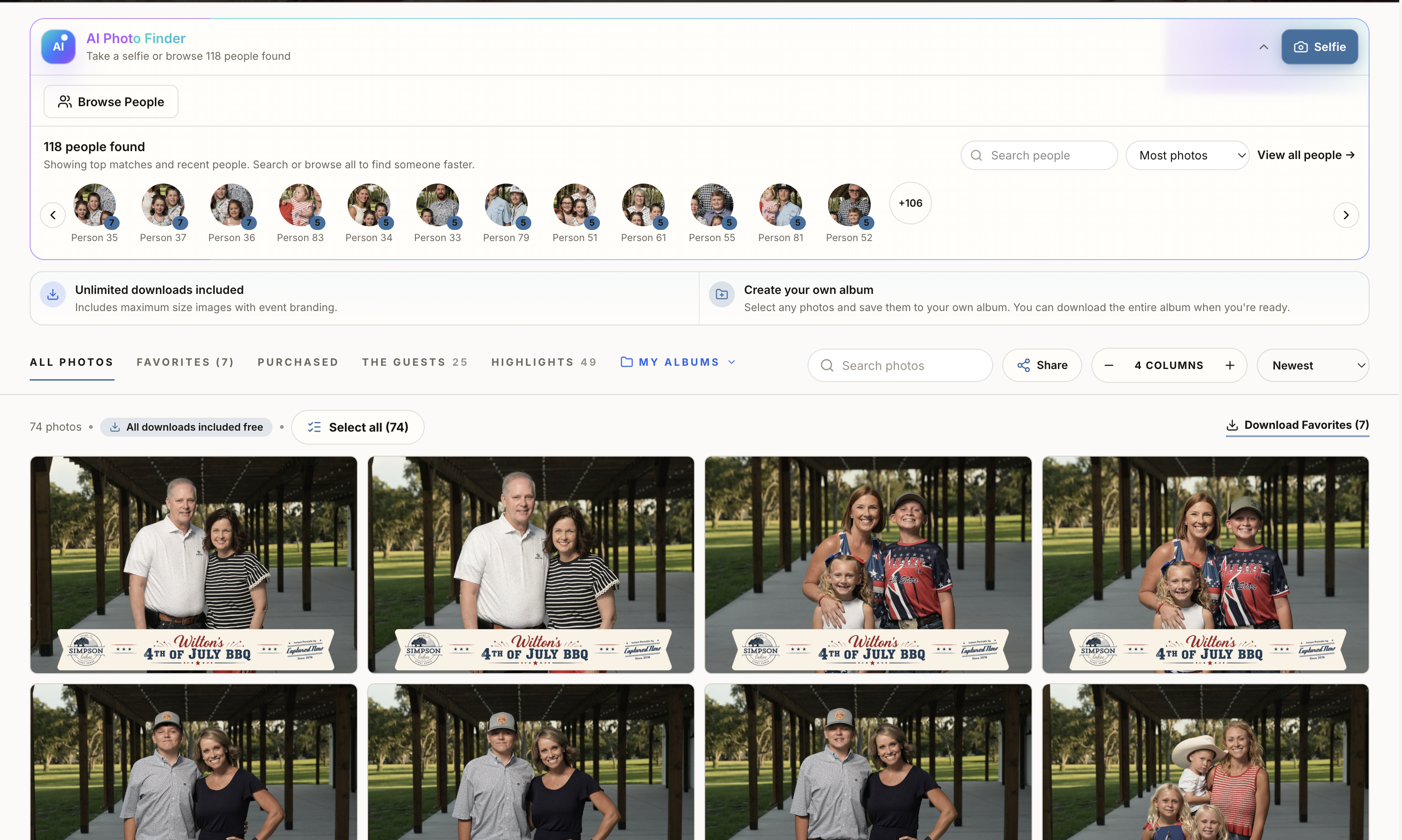This screenshot has width=1402, height=840.
Task: Click Select all (74) button
Action: point(358,427)
